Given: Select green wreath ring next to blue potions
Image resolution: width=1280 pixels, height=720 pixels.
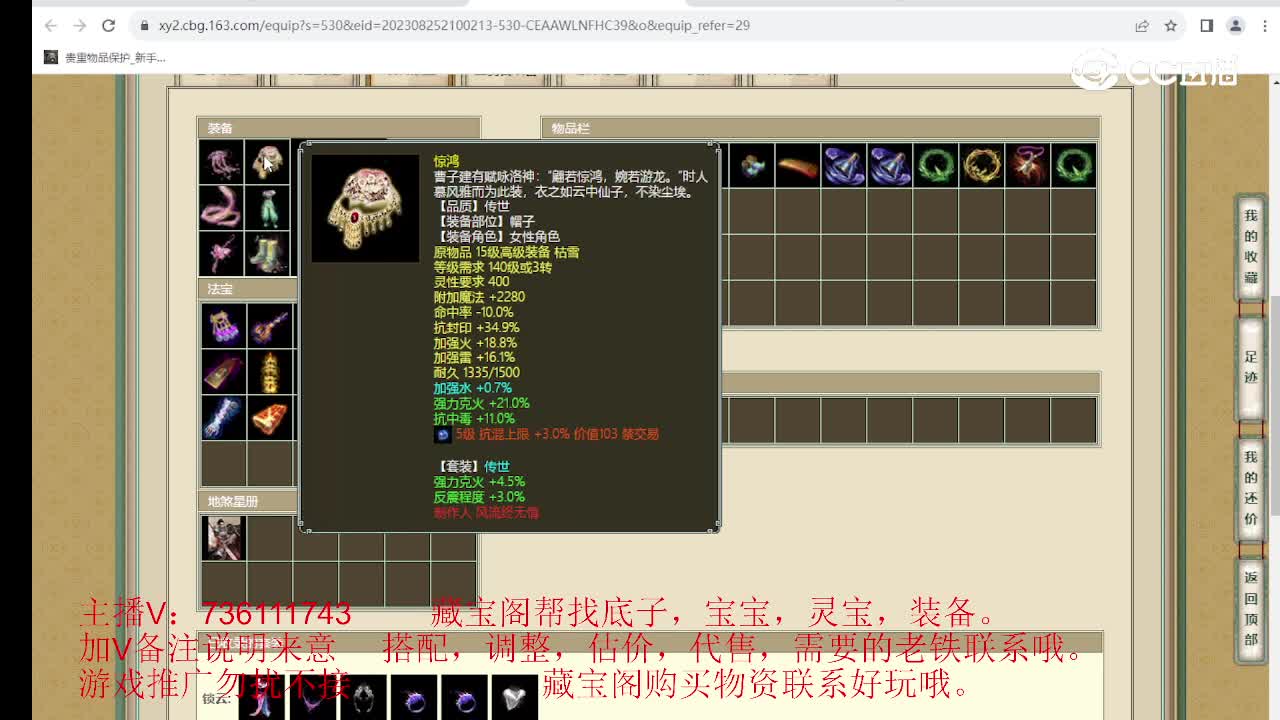Looking at the screenshot, I should tap(935, 165).
